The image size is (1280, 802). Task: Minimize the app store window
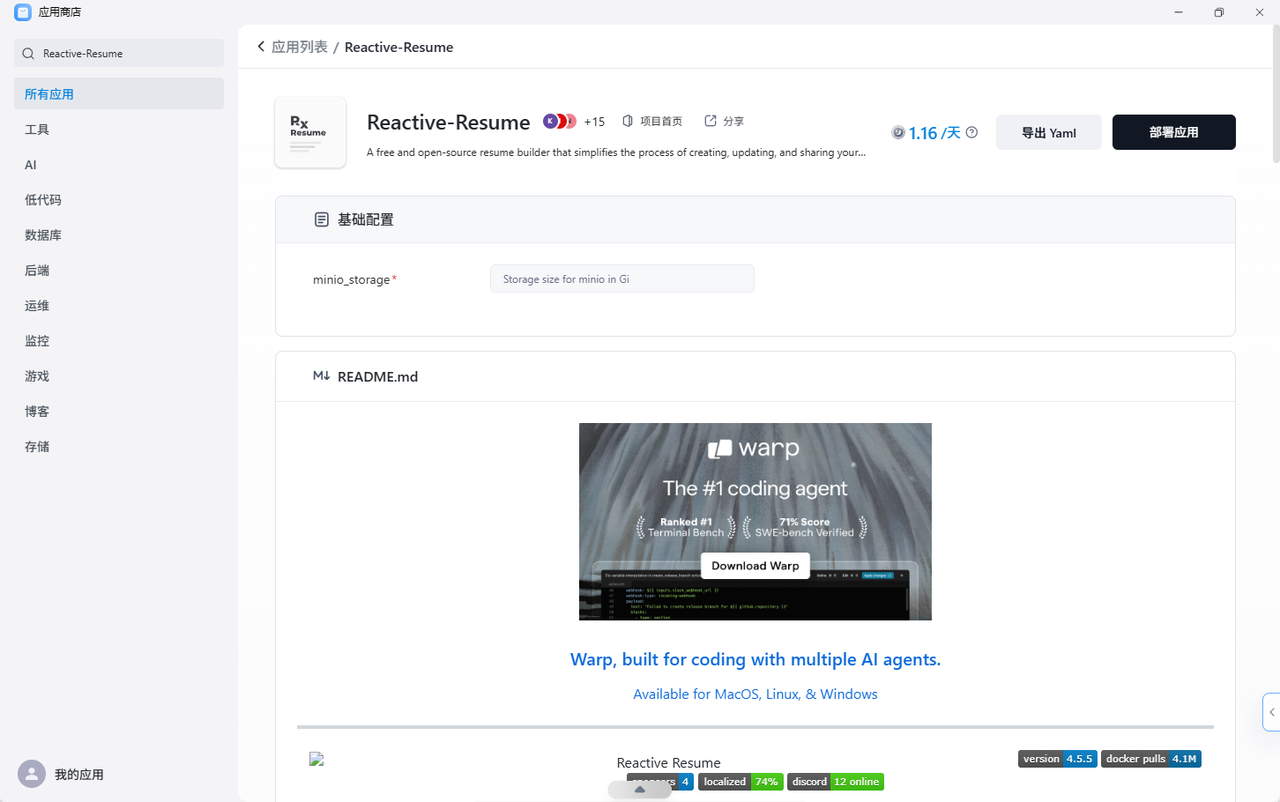pyautogui.click(x=1177, y=12)
